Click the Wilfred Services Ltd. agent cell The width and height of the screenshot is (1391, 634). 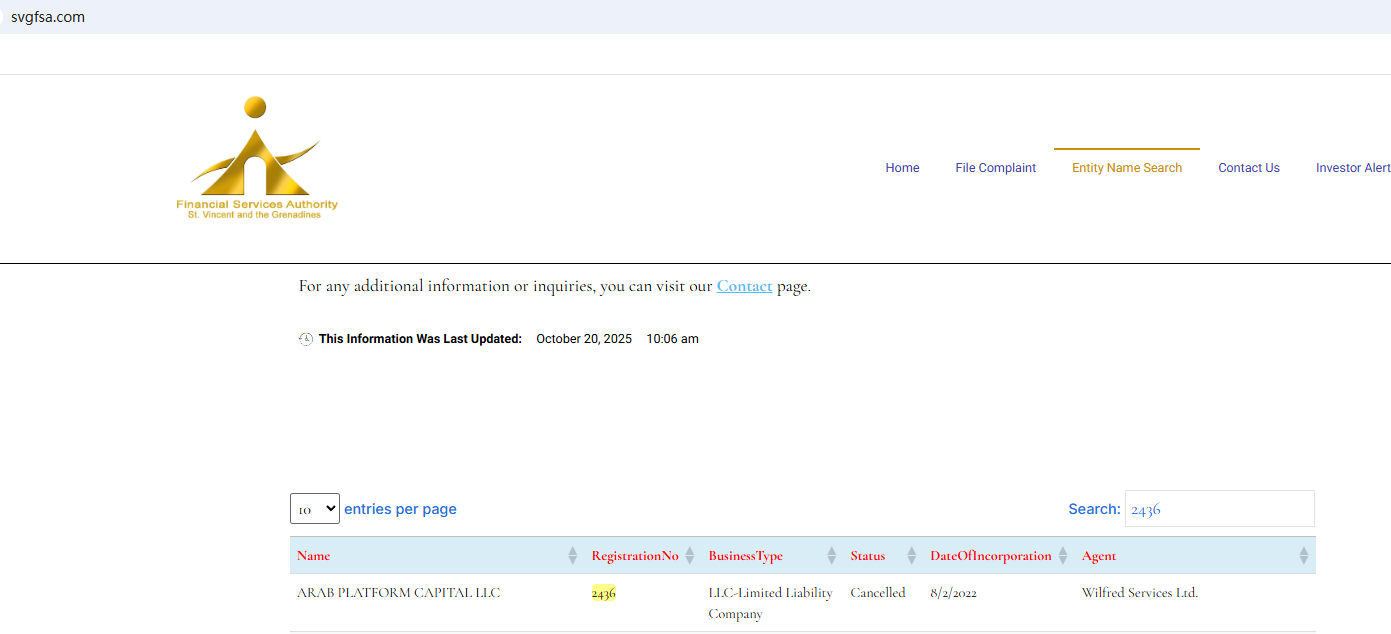coord(1139,593)
